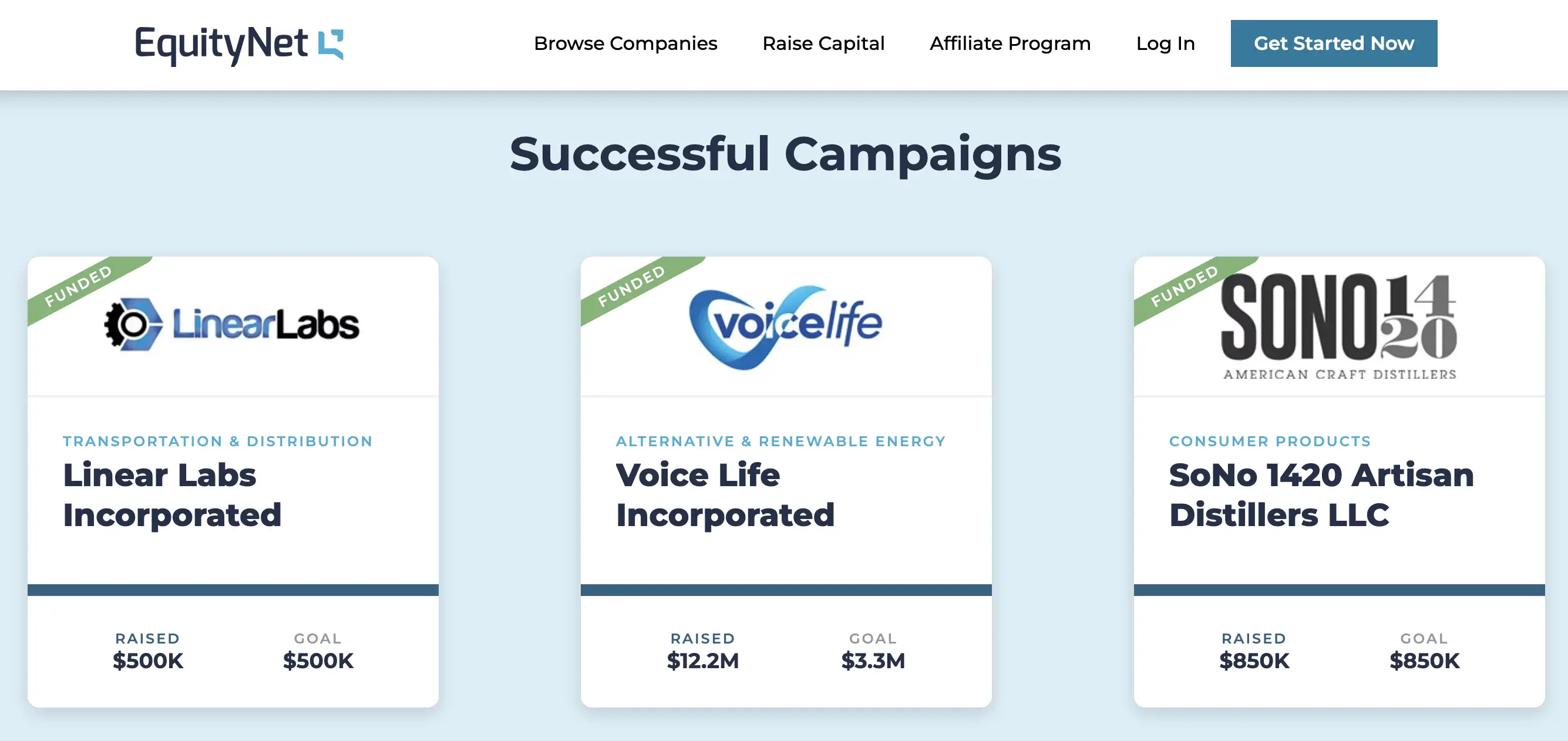
Task: Click the SoNo 1420 distillers logo
Action: [x=1338, y=326]
